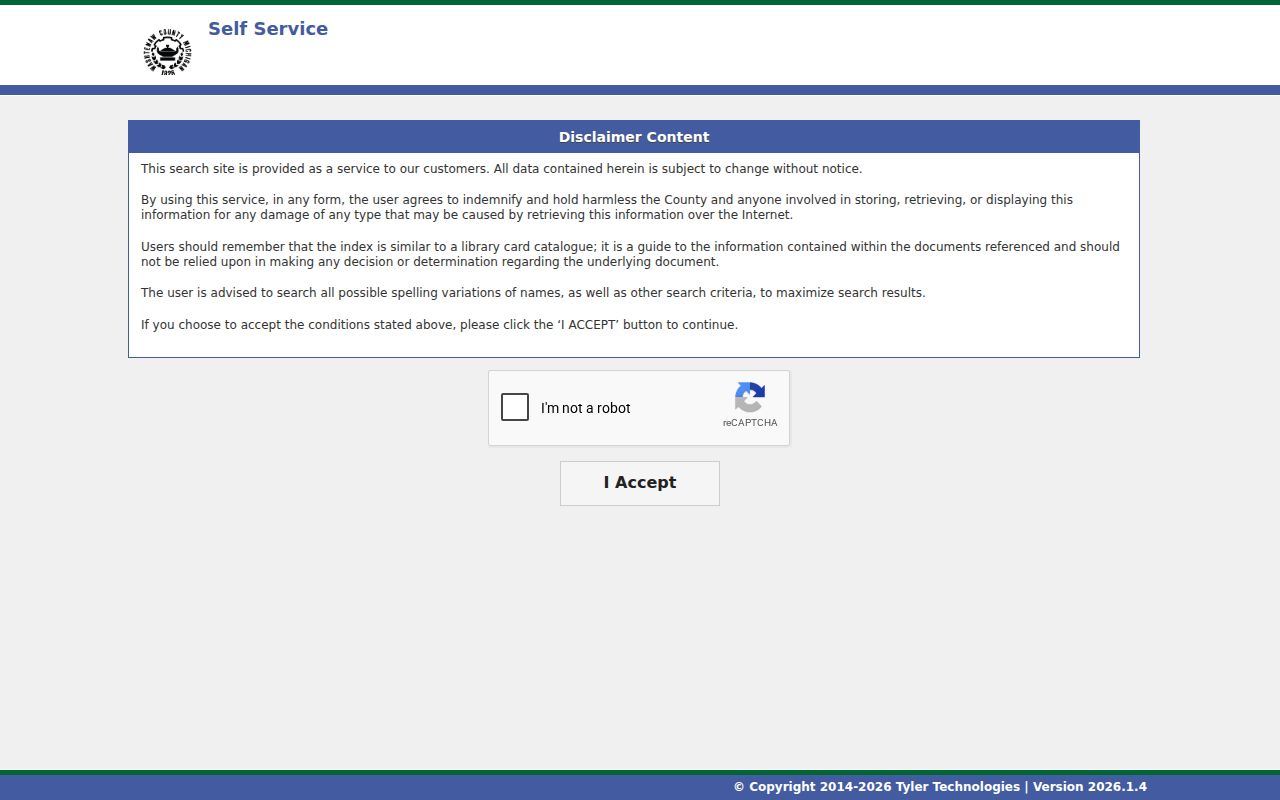Image resolution: width=1280 pixels, height=800 pixels.
Task: Click the Self Service heading
Action: pyautogui.click(x=268, y=29)
